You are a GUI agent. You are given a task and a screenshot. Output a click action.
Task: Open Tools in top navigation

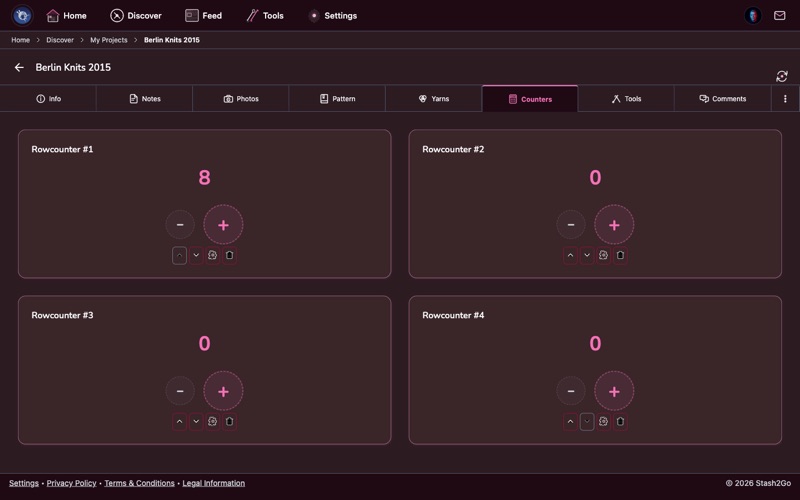[x=265, y=15]
